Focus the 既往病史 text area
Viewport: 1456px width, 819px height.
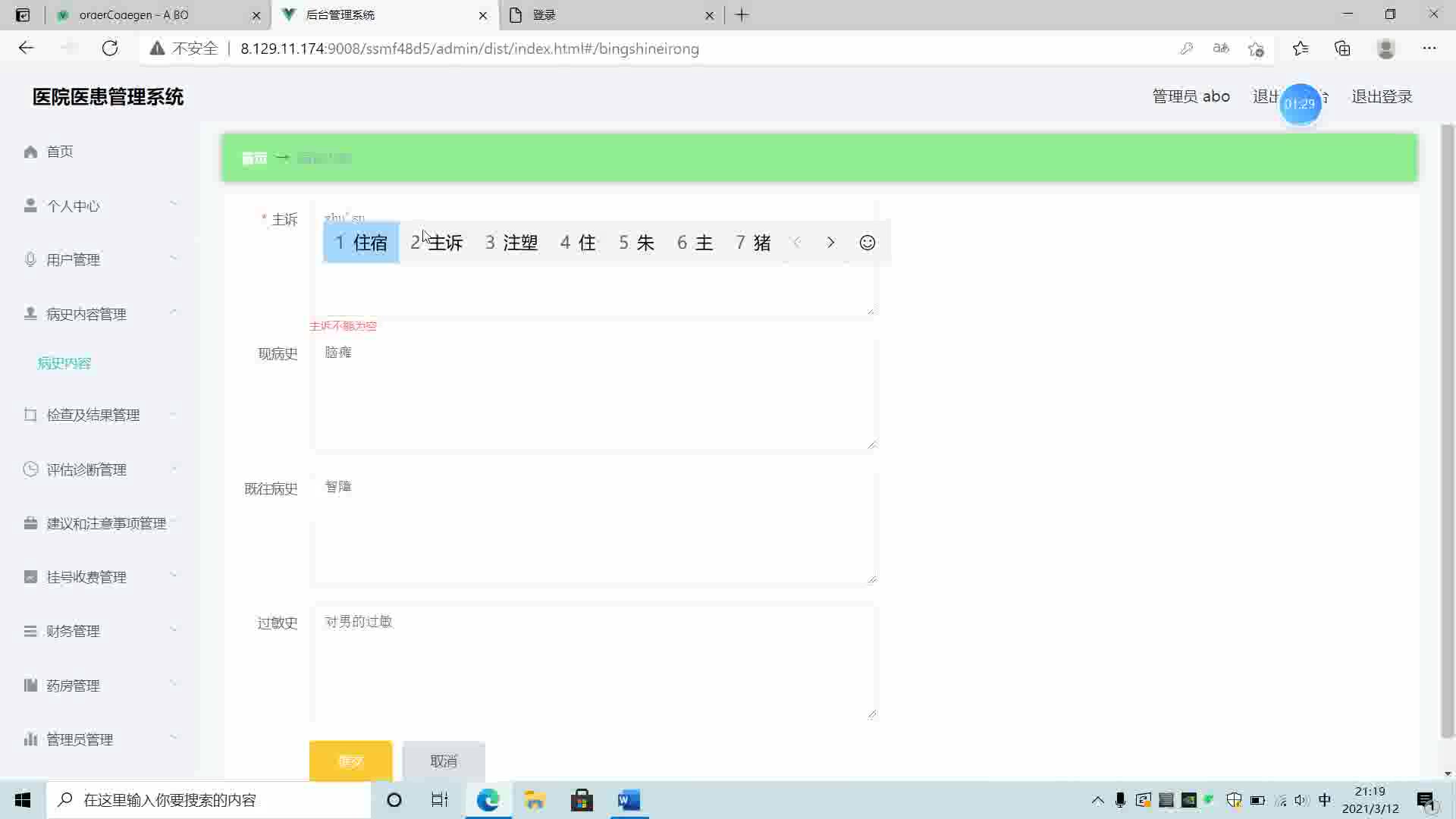coord(594,528)
